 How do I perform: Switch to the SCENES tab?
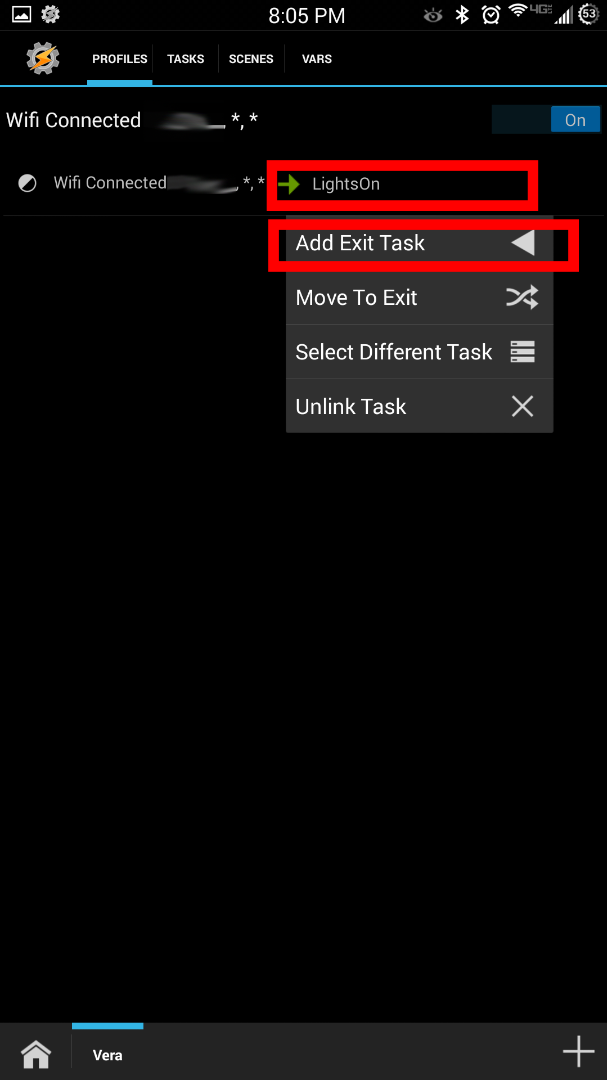251,59
